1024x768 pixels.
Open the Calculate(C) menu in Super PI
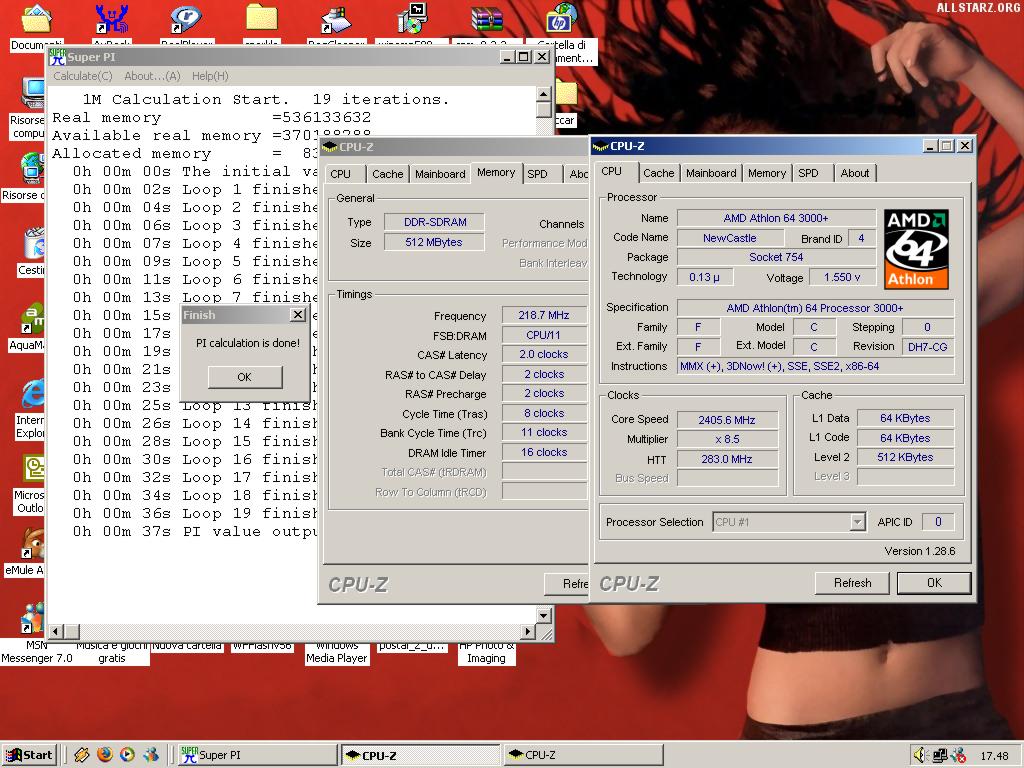(83, 76)
